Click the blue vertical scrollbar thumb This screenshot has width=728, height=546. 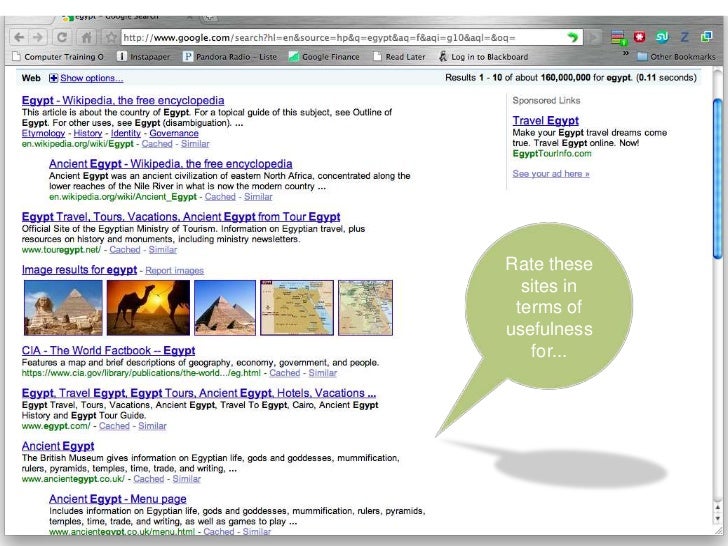[718, 179]
